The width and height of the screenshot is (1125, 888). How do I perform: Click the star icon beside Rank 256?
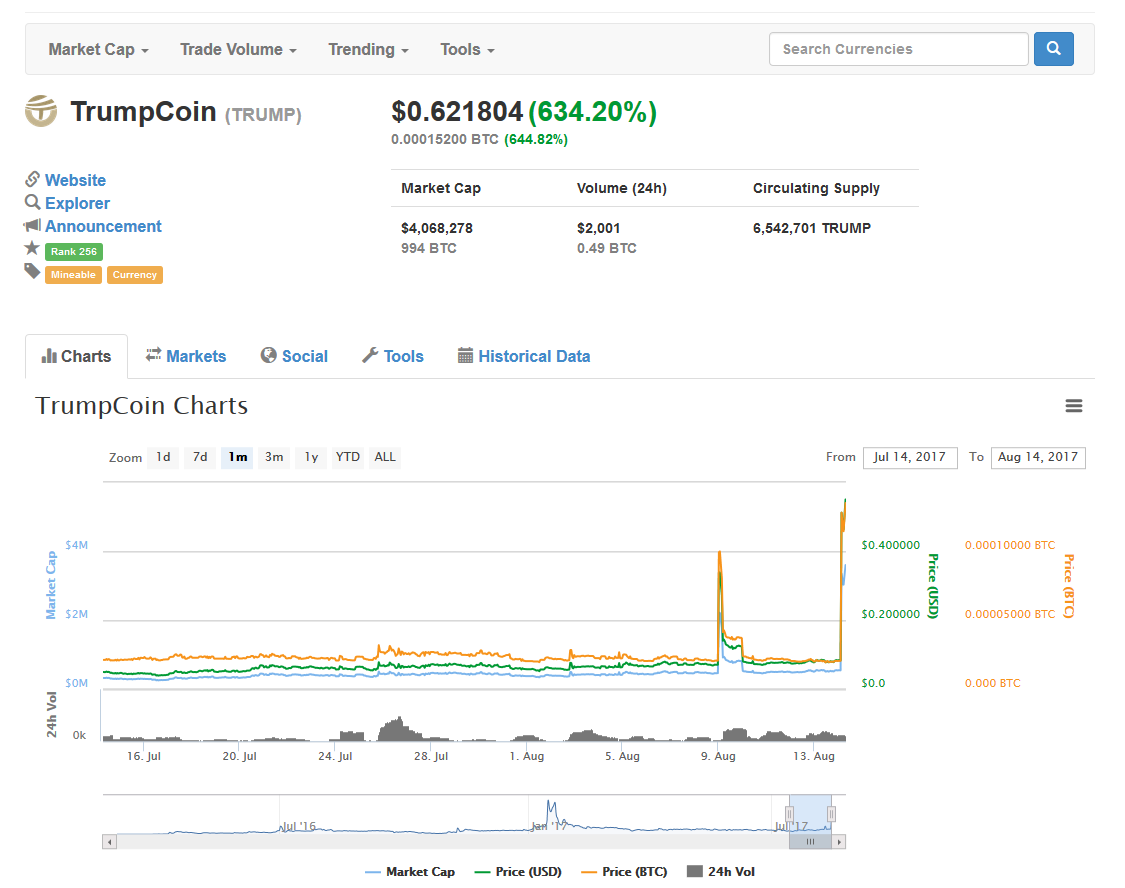[x=32, y=248]
